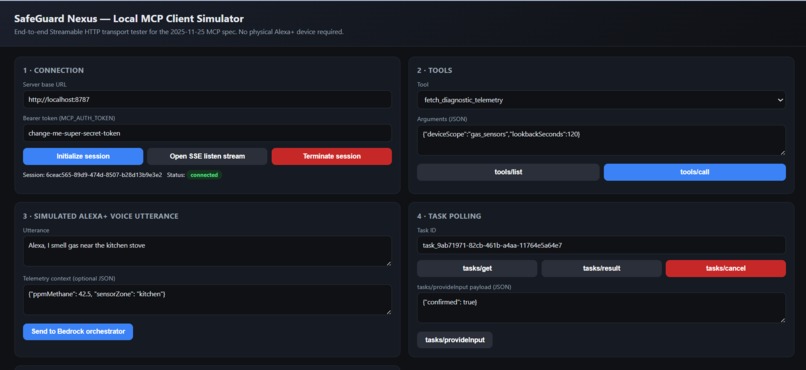Click the green connected status badge
Viewport: 806px width, 370px height.
[204, 175]
